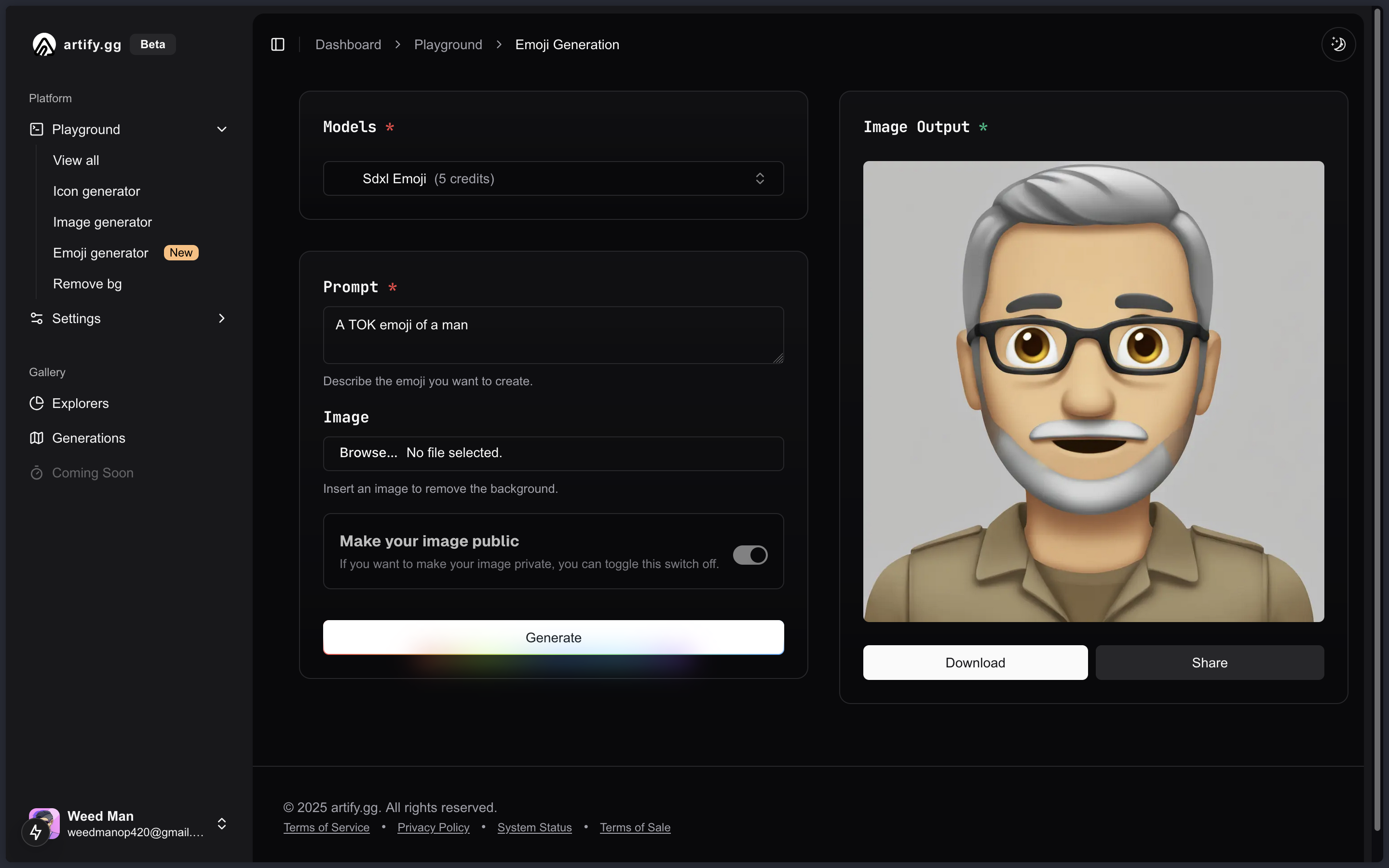Open the Sdxl Emoji models dropdown

pos(553,178)
